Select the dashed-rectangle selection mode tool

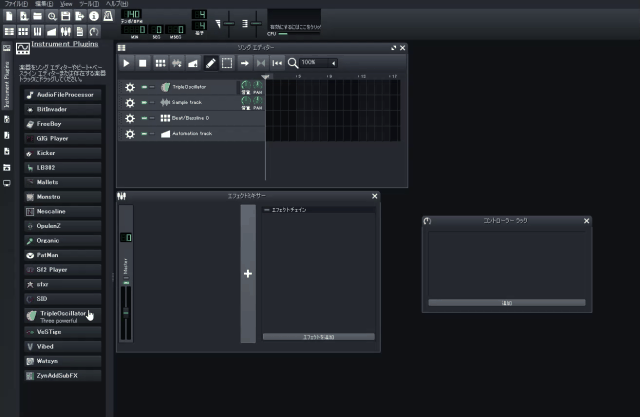pyautogui.click(x=227, y=63)
